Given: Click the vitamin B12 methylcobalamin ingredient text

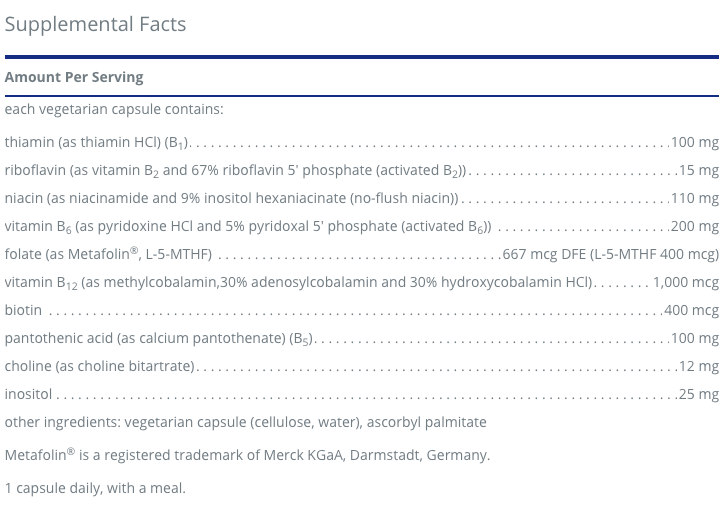Looking at the screenshot, I should coord(299,282).
